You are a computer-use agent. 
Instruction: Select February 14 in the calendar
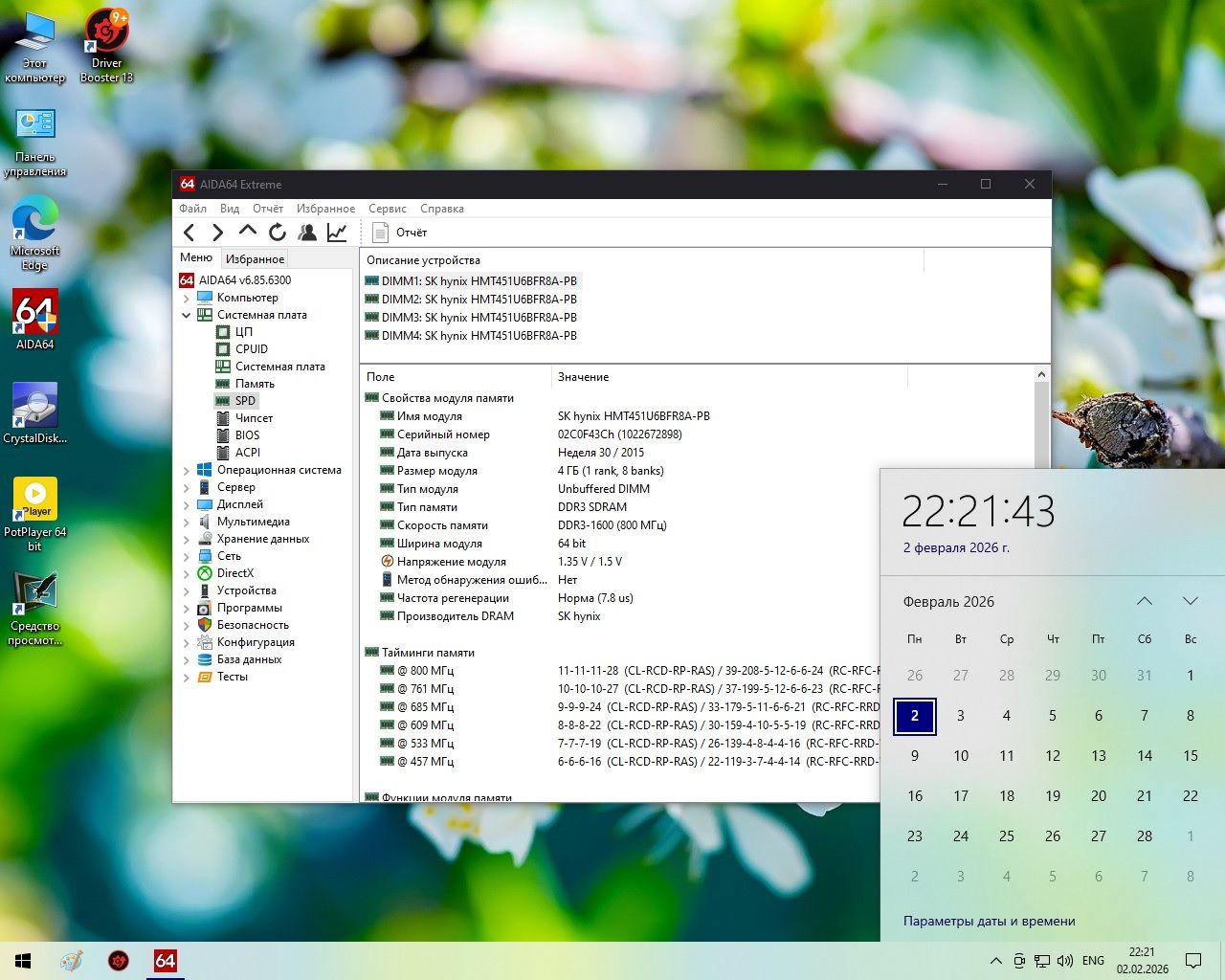(1145, 755)
